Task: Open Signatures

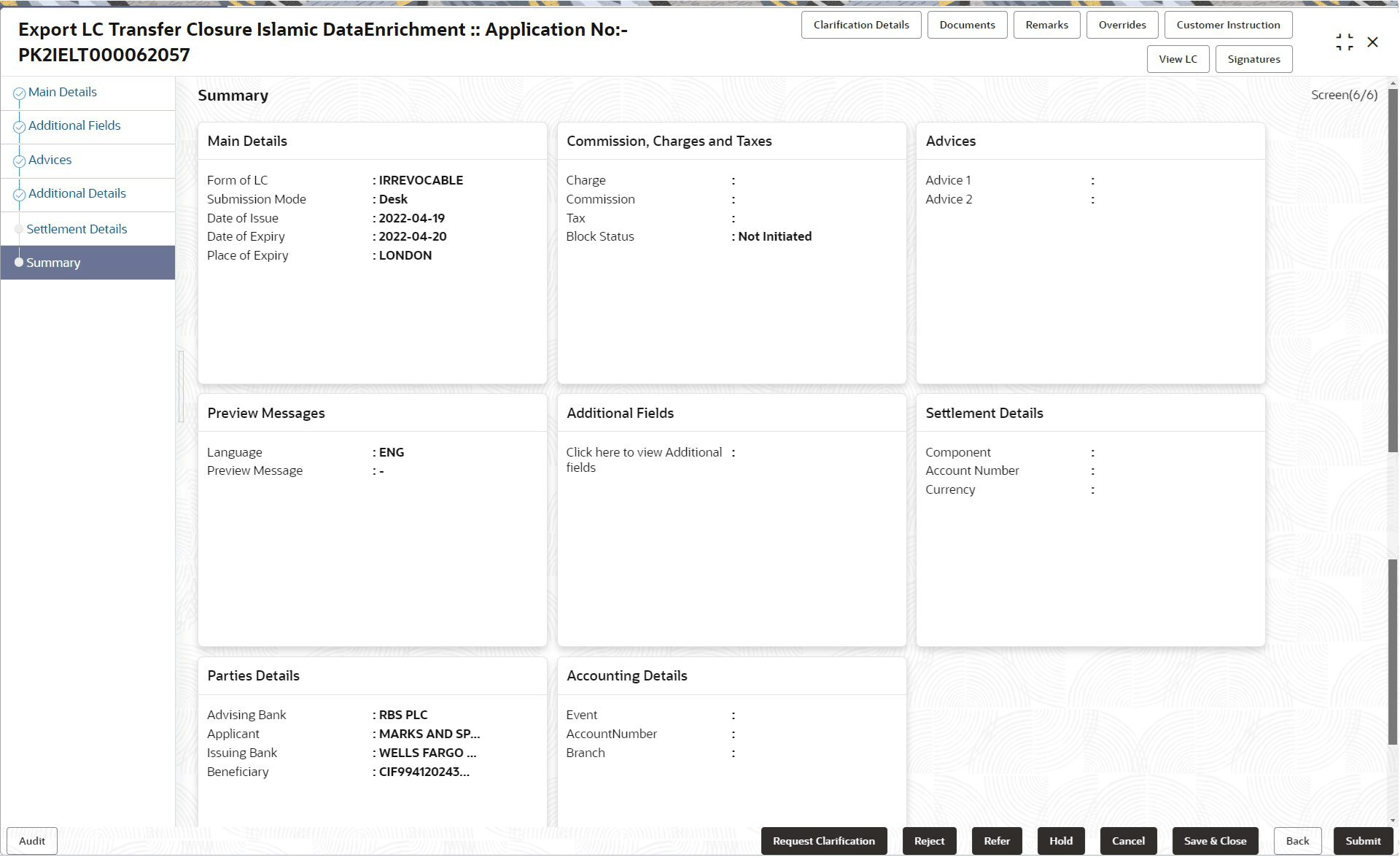Action: [x=1253, y=59]
